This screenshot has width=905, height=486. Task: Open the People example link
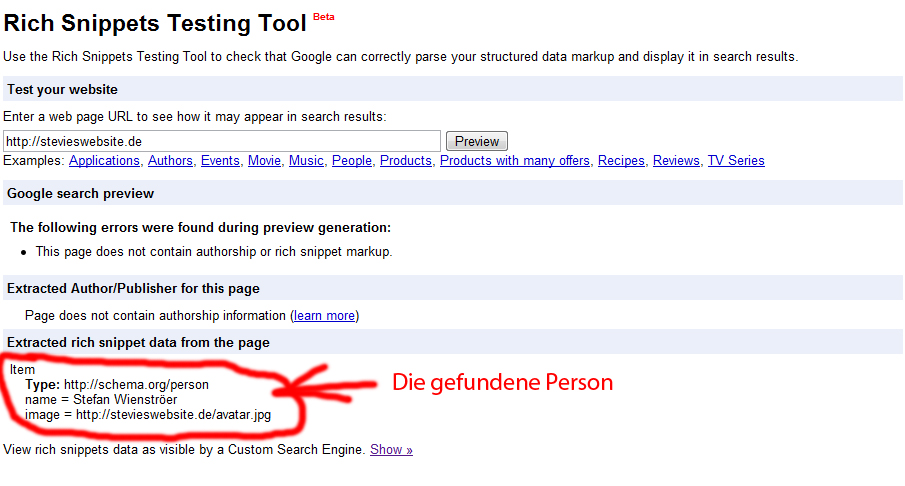coord(351,160)
